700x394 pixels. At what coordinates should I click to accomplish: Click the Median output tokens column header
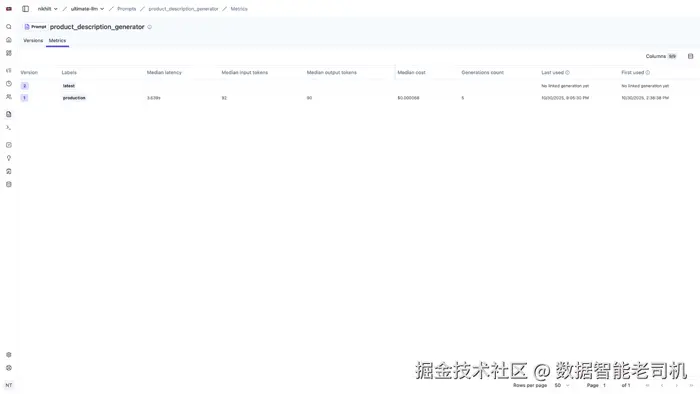point(332,72)
